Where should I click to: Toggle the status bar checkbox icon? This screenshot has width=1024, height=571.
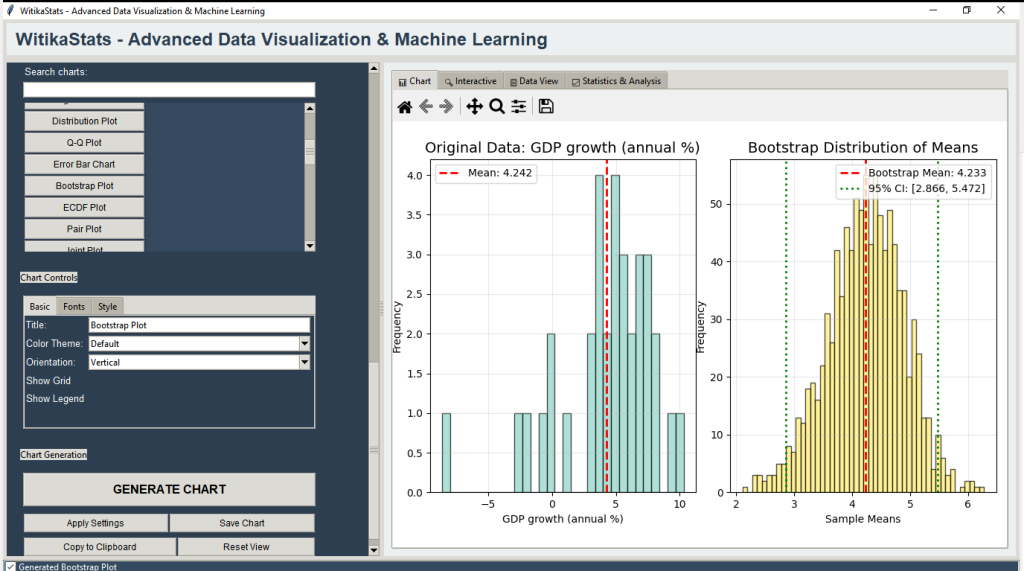coord(10,566)
